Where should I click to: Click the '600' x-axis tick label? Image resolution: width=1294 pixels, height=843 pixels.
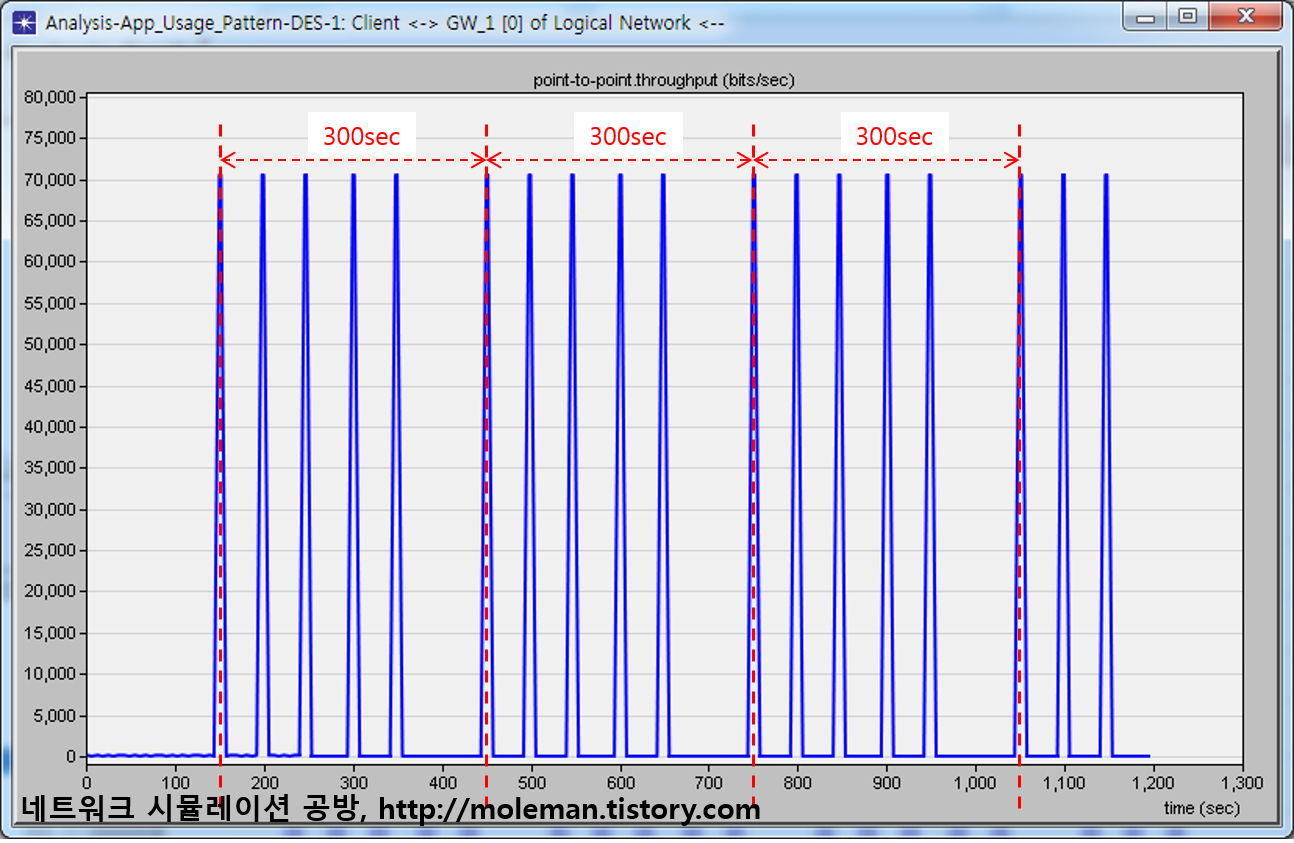[620, 783]
